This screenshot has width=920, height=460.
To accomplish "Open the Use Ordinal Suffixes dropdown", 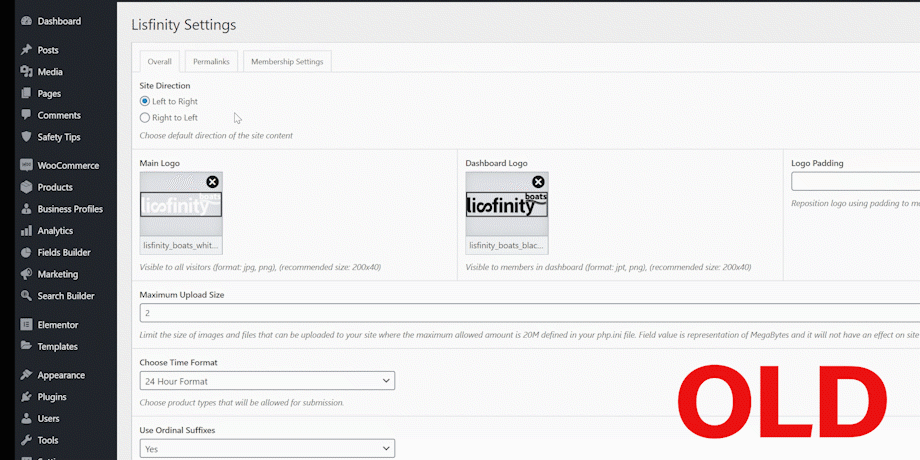I will (267, 449).
